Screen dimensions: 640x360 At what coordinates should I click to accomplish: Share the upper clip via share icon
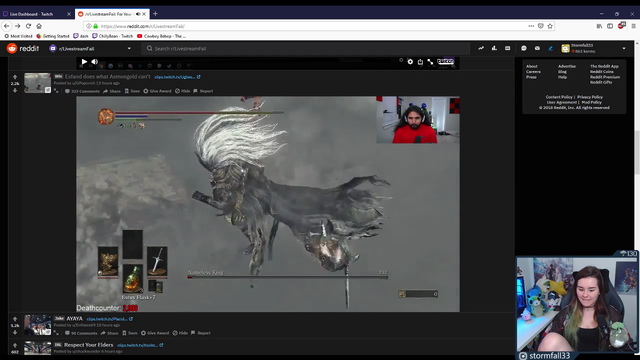[420, 62]
